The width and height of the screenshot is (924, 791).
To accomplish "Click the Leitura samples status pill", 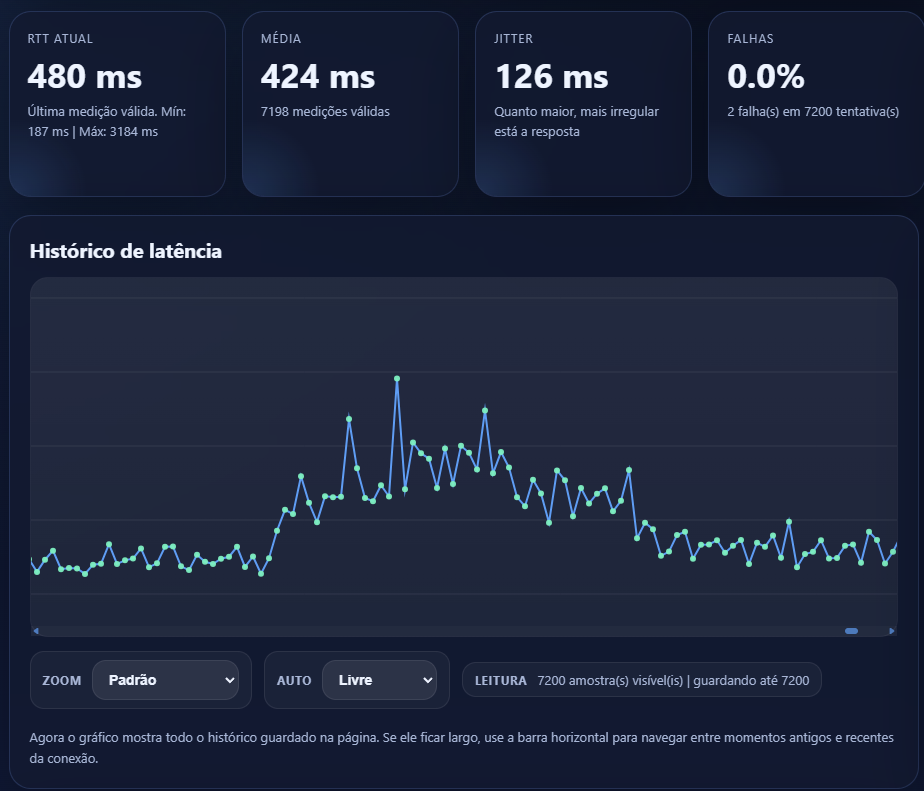I will pyautogui.click(x=641, y=680).
